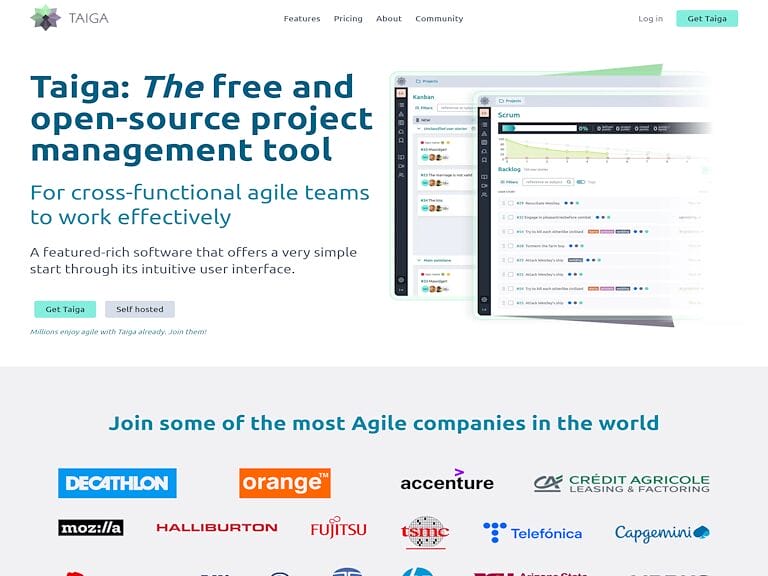Check the box for Torment the farm boy

pos(510,245)
